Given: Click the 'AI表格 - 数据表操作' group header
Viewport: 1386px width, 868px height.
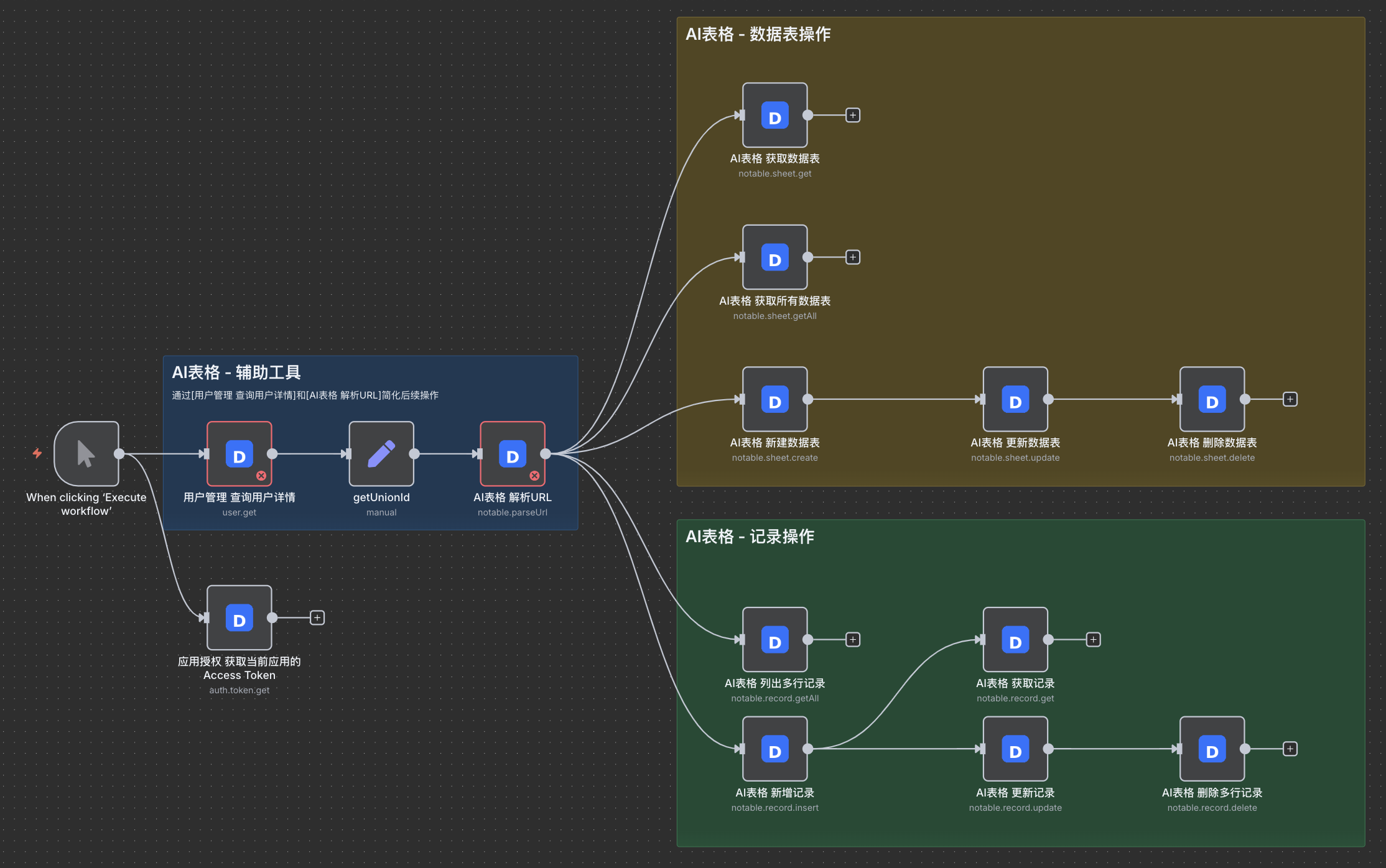Looking at the screenshot, I should 758,35.
